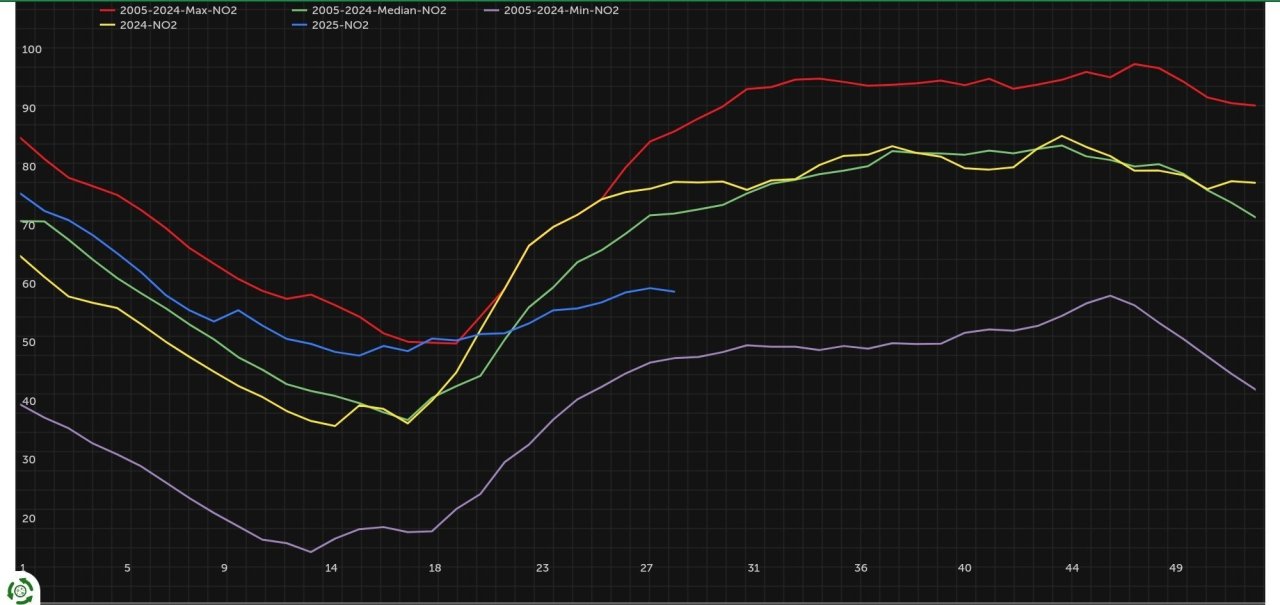This screenshot has width=1280, height=605.
Task: Click x-axis week label 23
Action: click(x=542, y=568)
